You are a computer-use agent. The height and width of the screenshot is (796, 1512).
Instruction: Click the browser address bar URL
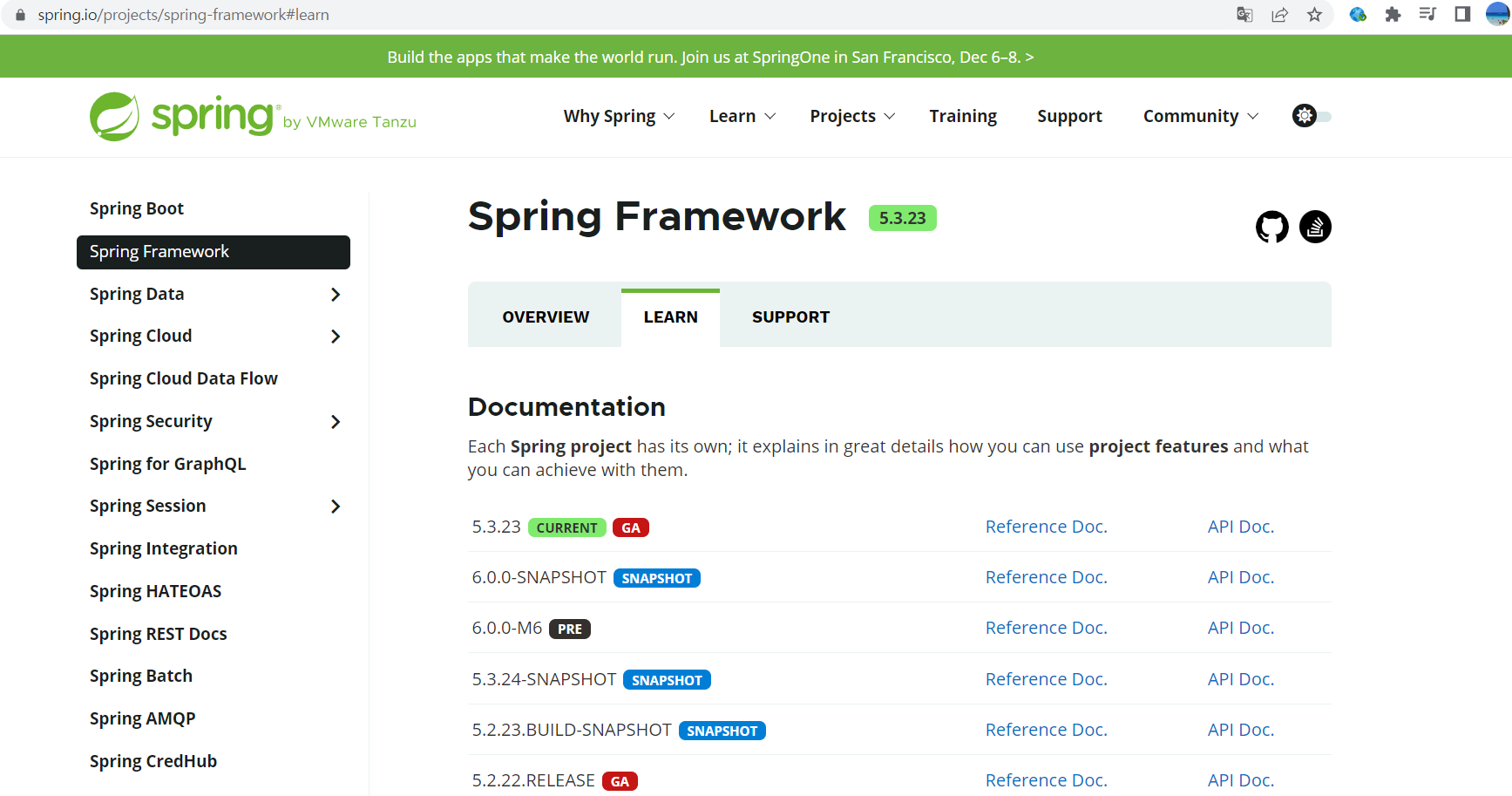tap(183, 15)
